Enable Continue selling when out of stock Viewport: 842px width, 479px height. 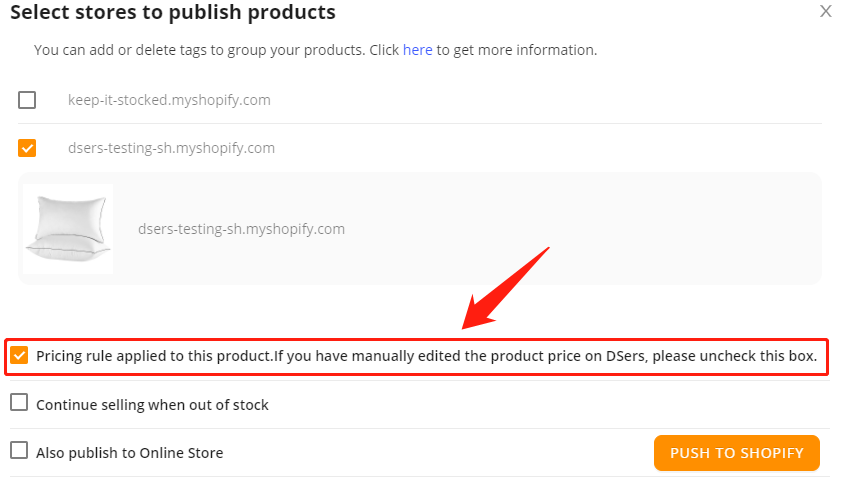(19, 402)
